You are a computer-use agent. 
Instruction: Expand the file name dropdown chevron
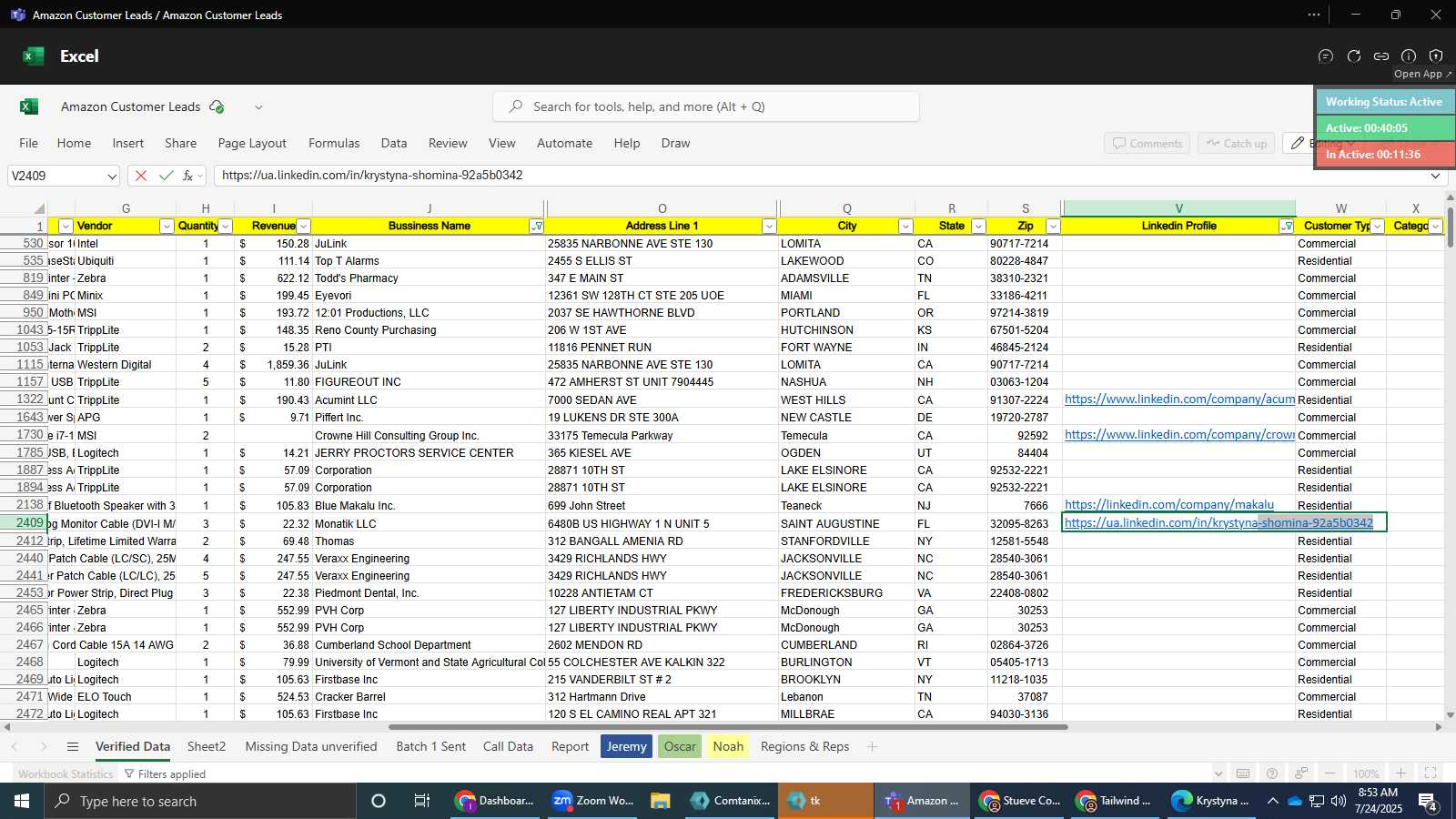pyautogui.click(x=258, y=107)
